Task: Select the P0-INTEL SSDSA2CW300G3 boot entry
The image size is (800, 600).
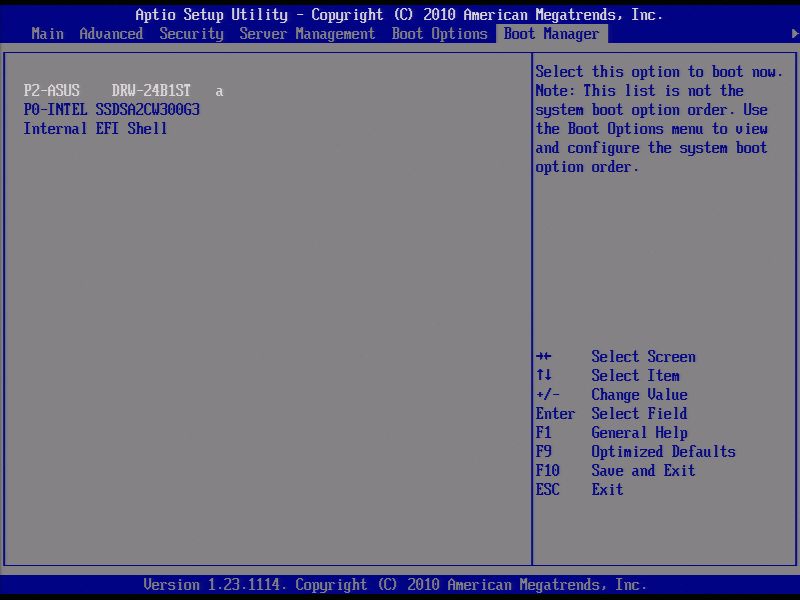Action: coord(113,109)
